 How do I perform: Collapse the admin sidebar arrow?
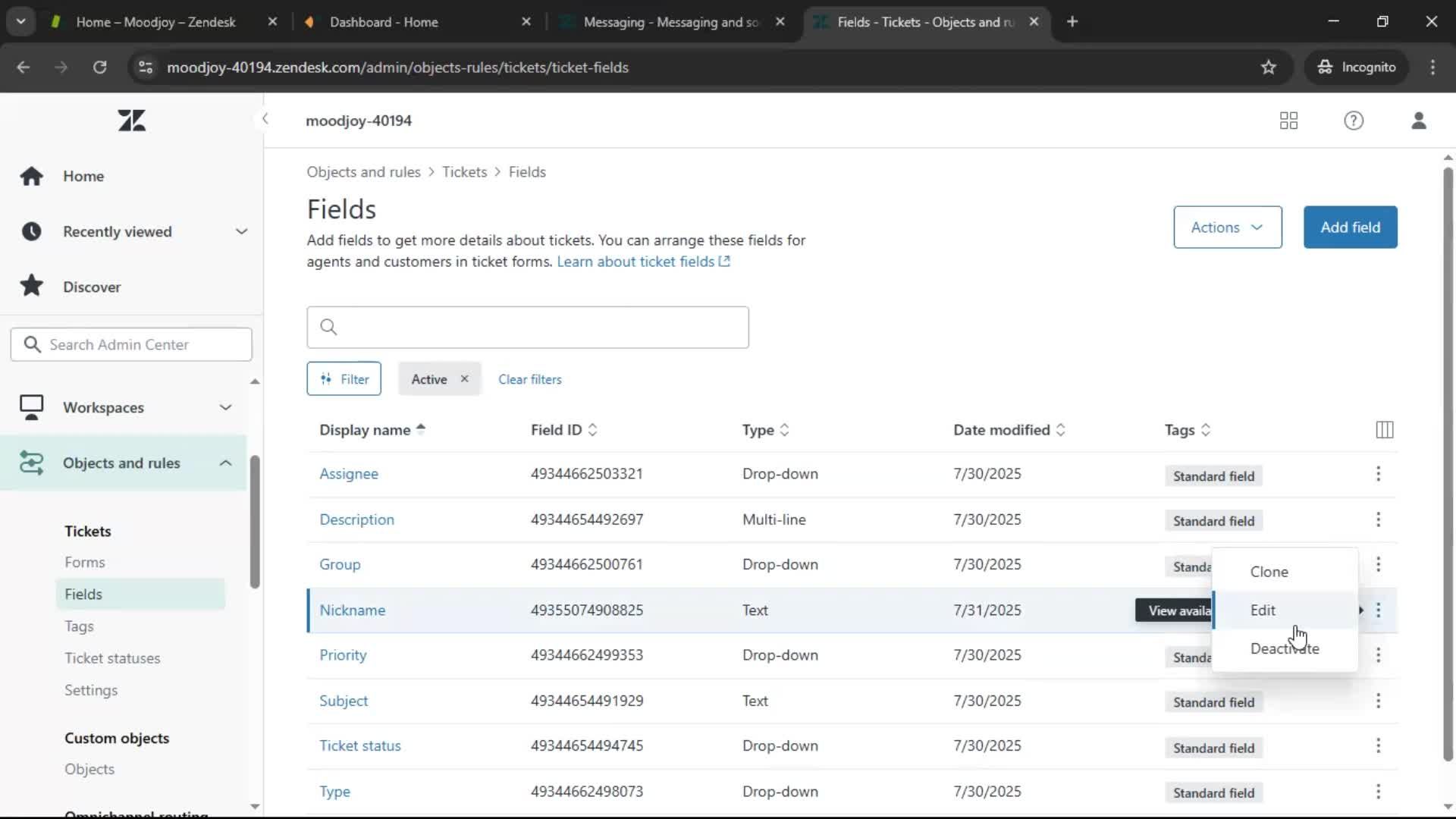pos(265,119)
